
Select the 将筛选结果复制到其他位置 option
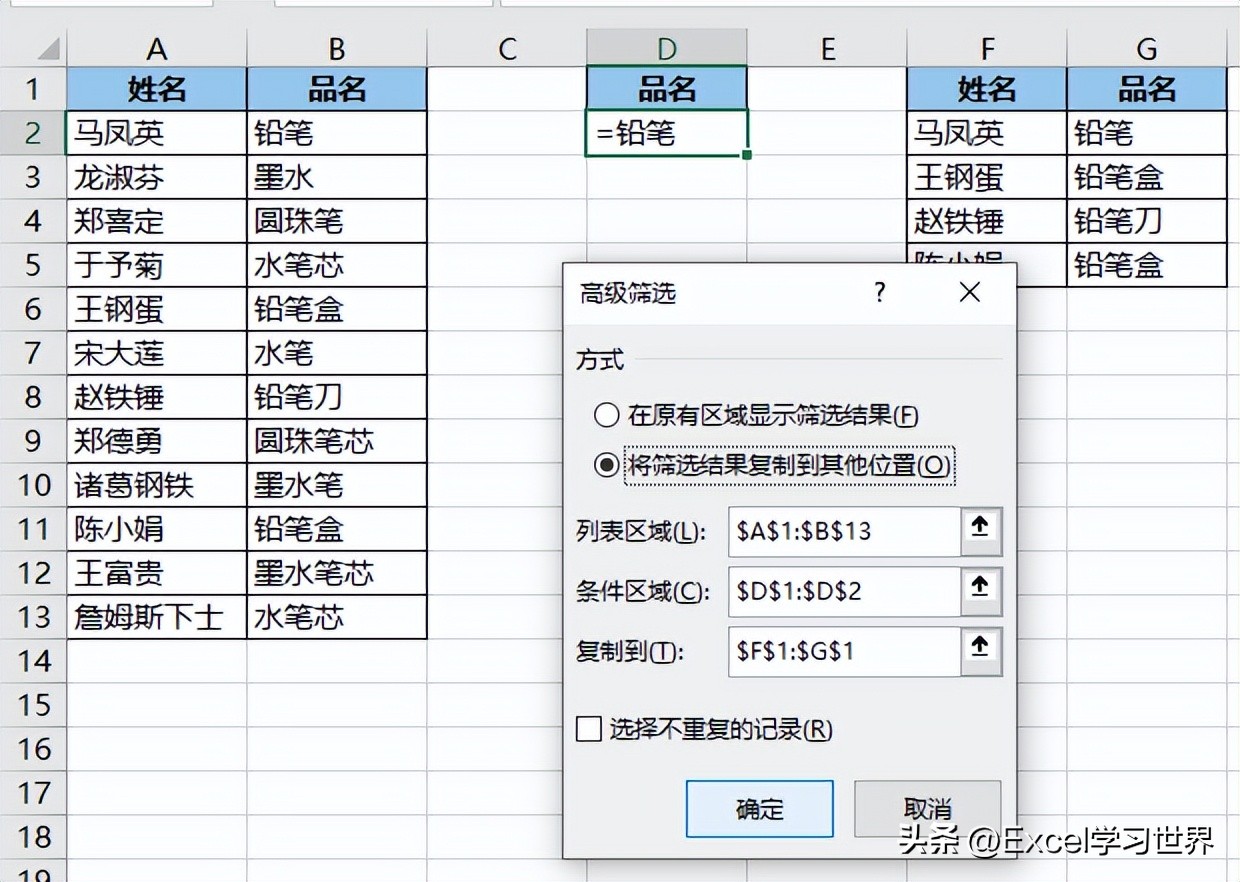point(607,465)
